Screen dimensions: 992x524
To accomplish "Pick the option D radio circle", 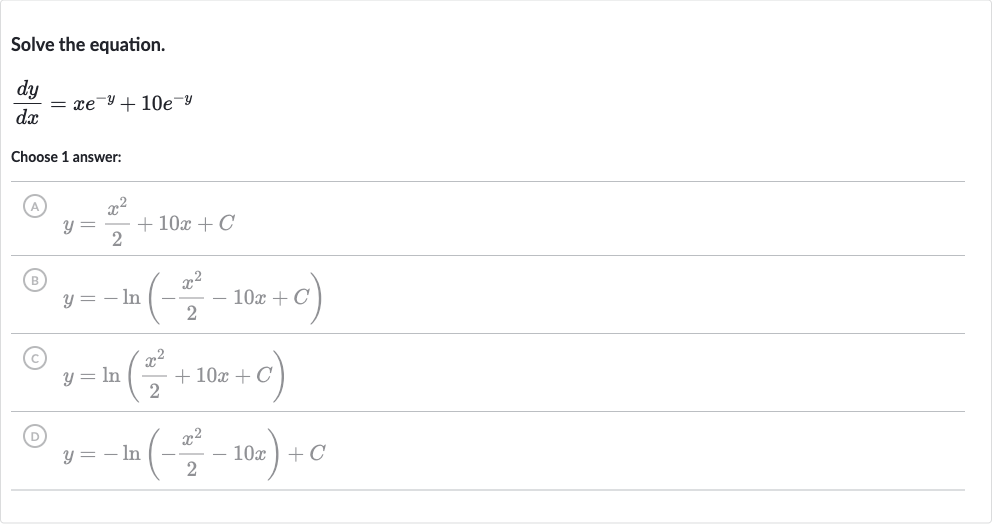I will 35,436.
